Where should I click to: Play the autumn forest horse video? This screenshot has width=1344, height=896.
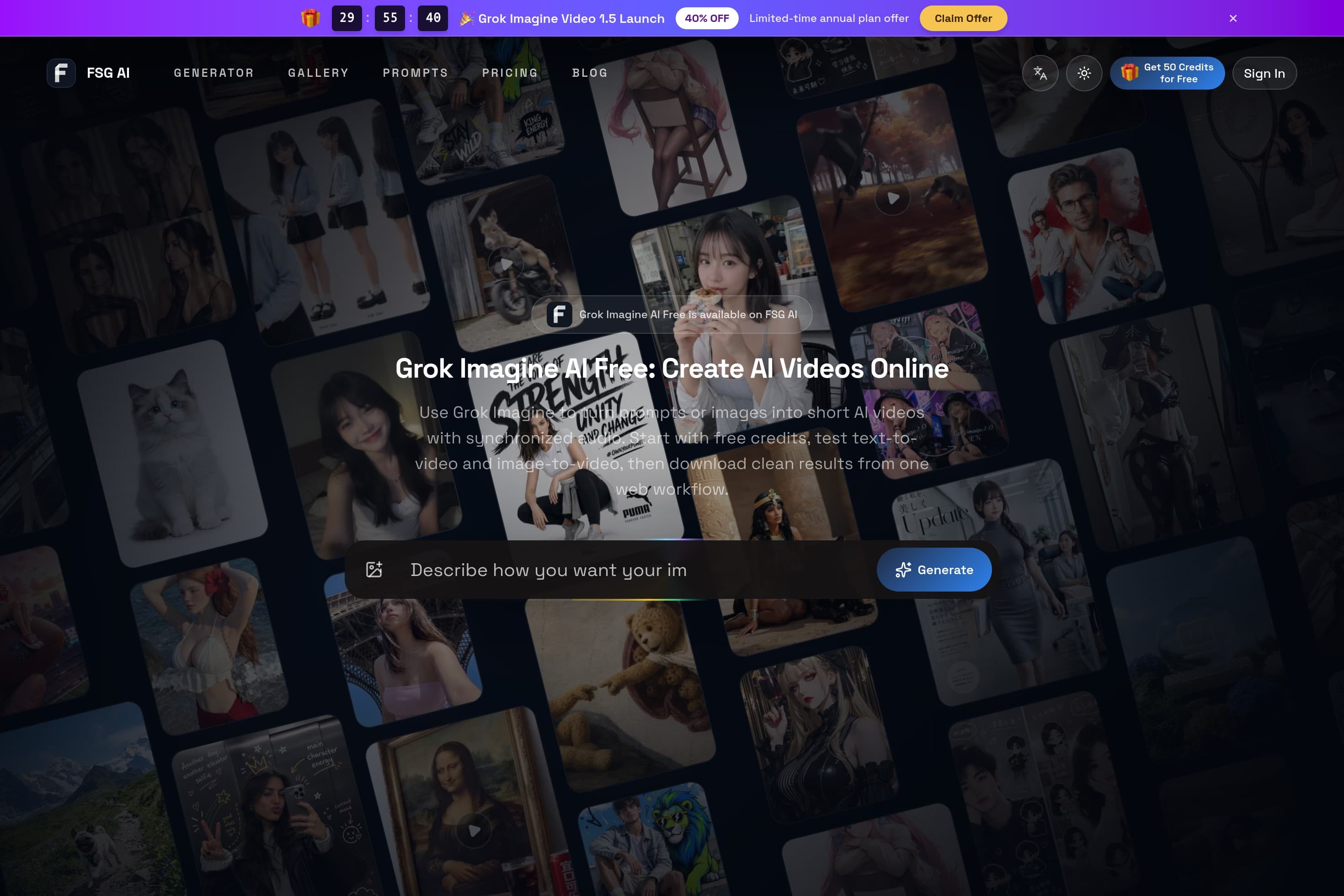[892, 197]
